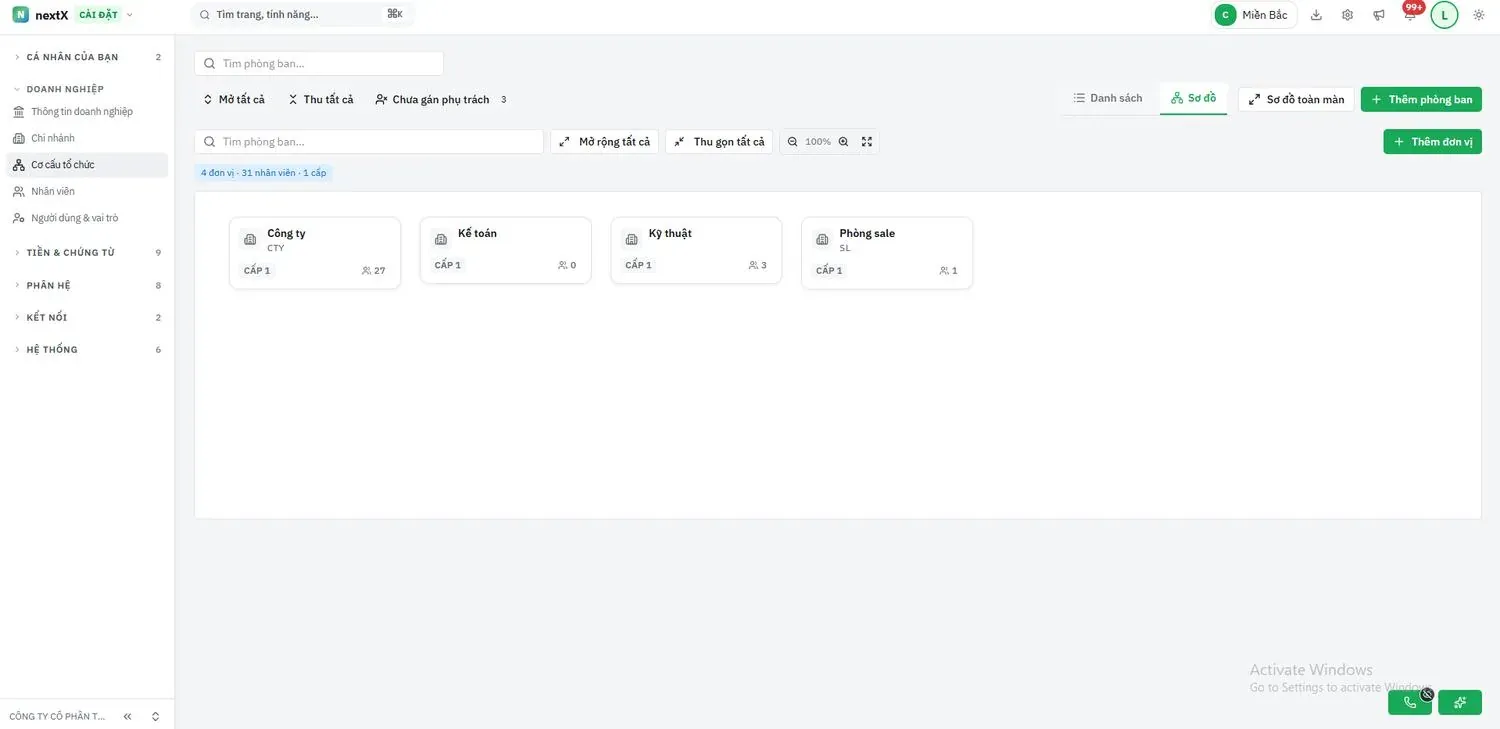The image size is (1500, 729).
Task: Filter by Chưa gán phụ trách
Action: point(441,99)
